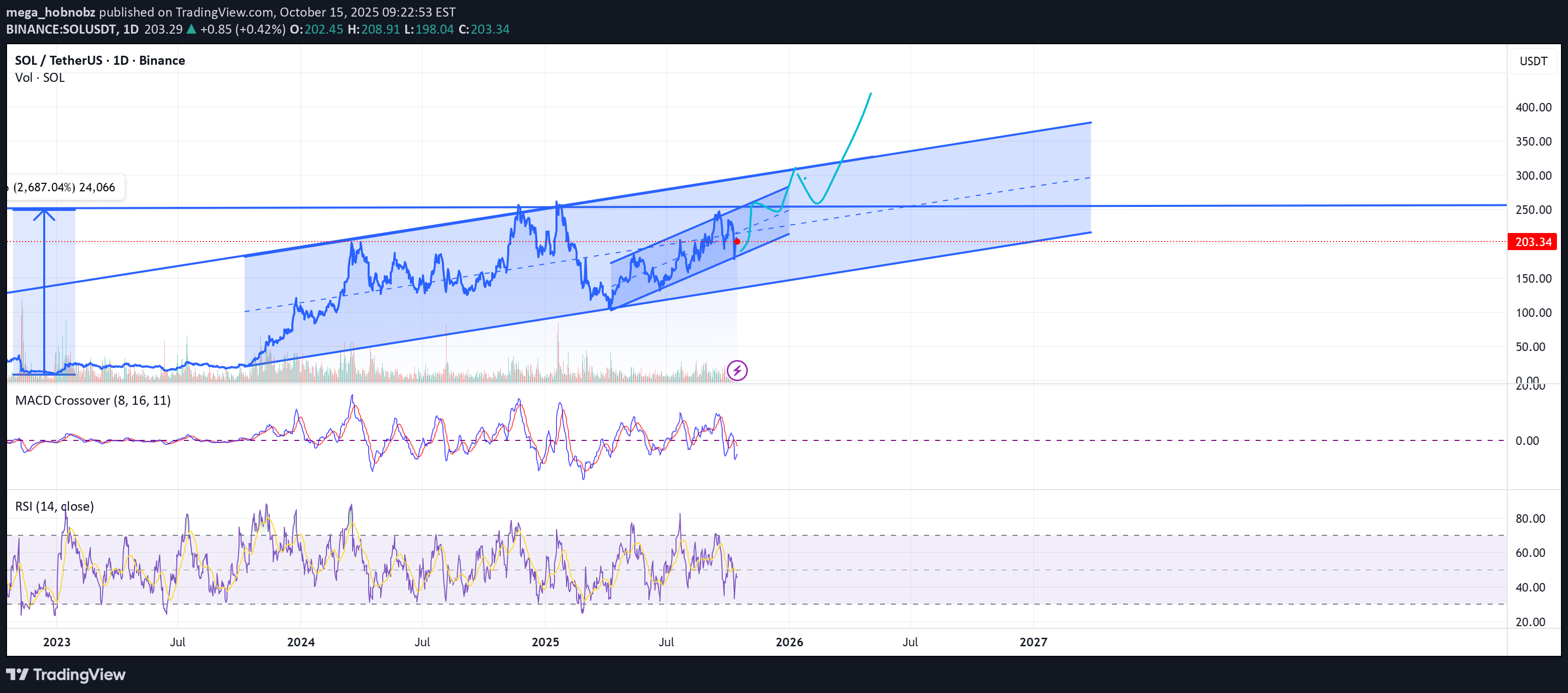Image resolution: width=1568 pixels, height=693 pixels.
Task: Click the RSI 80.00 scale label
Action: pyautogui.click(x=1530, y=518)
